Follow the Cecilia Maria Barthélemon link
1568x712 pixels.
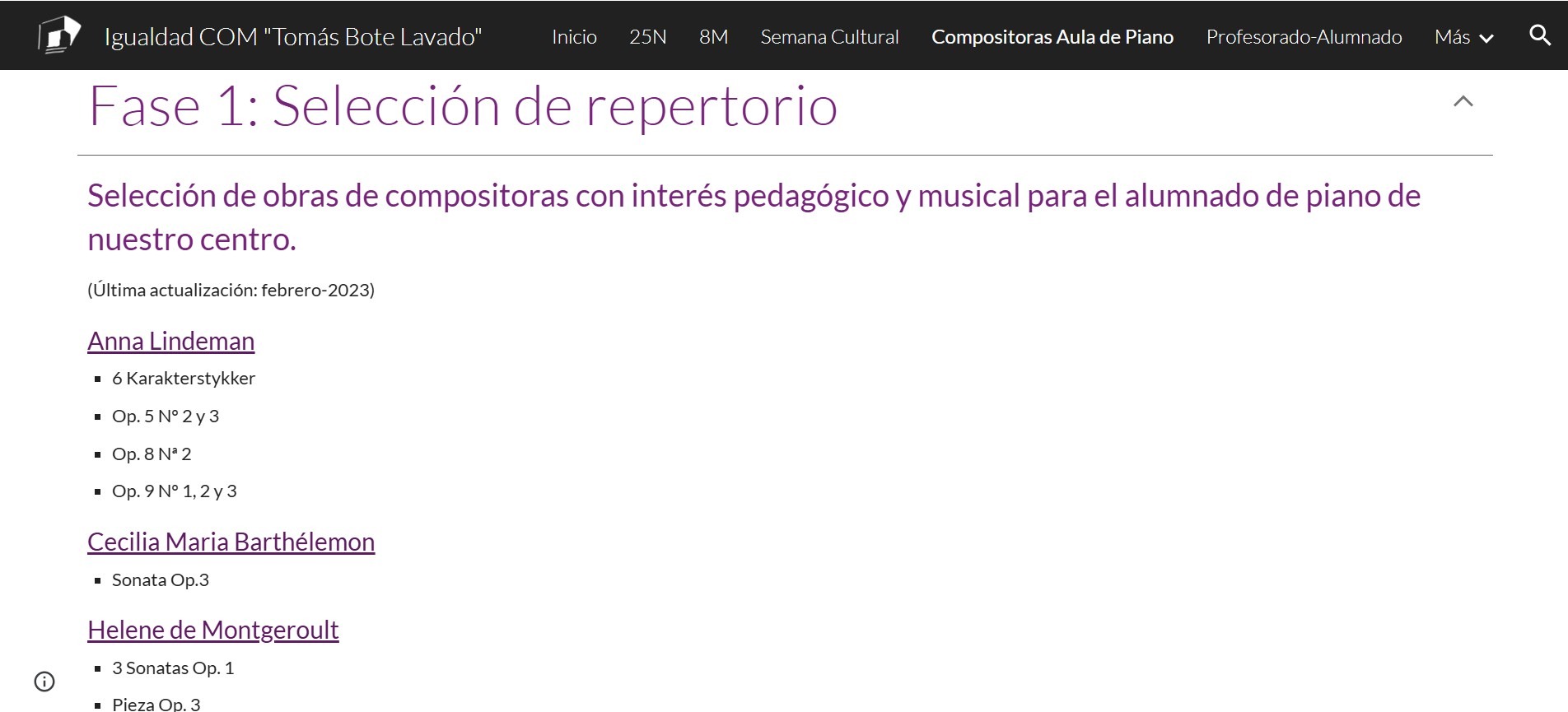pyautogui.click(x=231, y=542)
